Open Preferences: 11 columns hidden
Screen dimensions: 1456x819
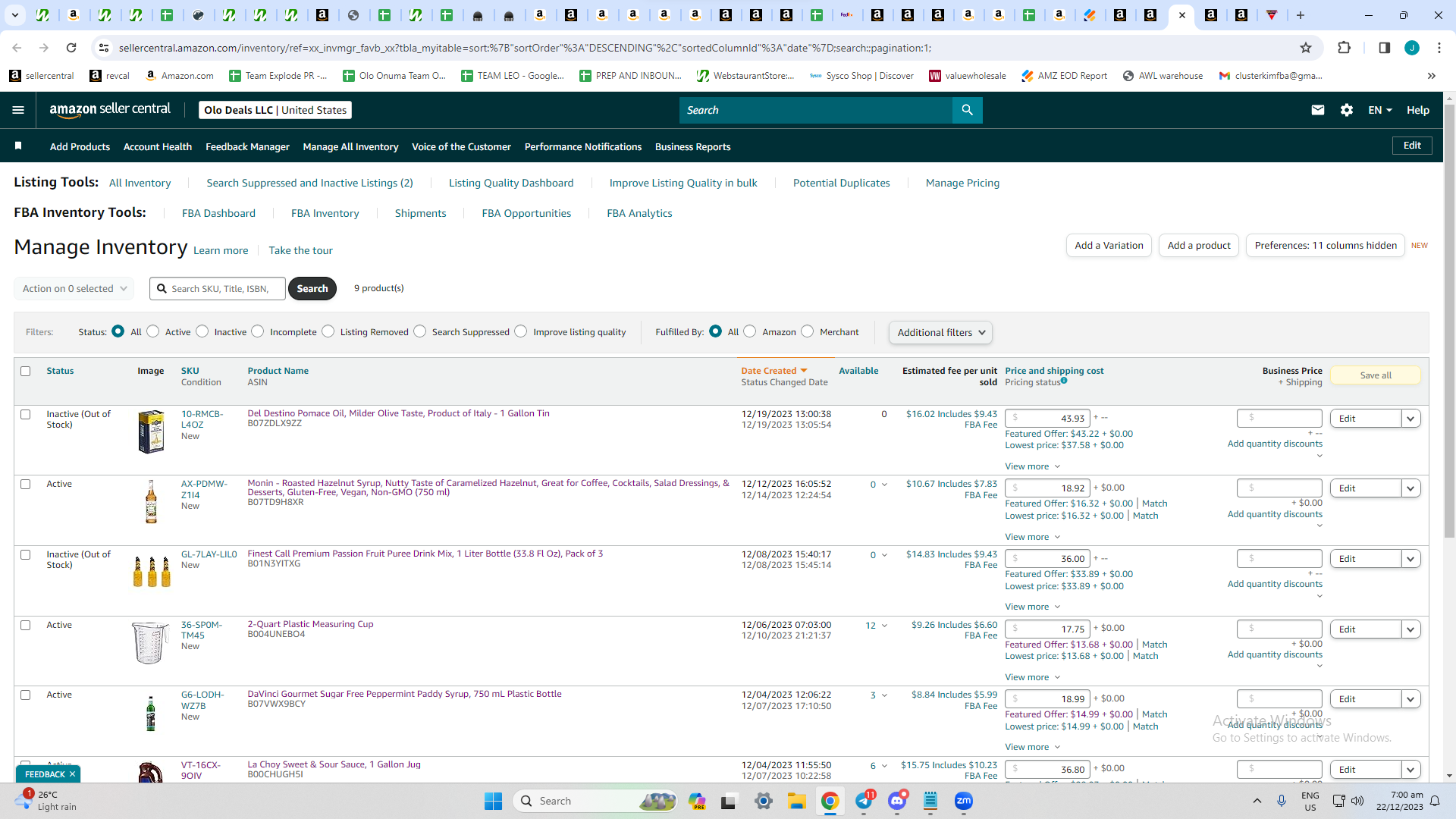1326,245
